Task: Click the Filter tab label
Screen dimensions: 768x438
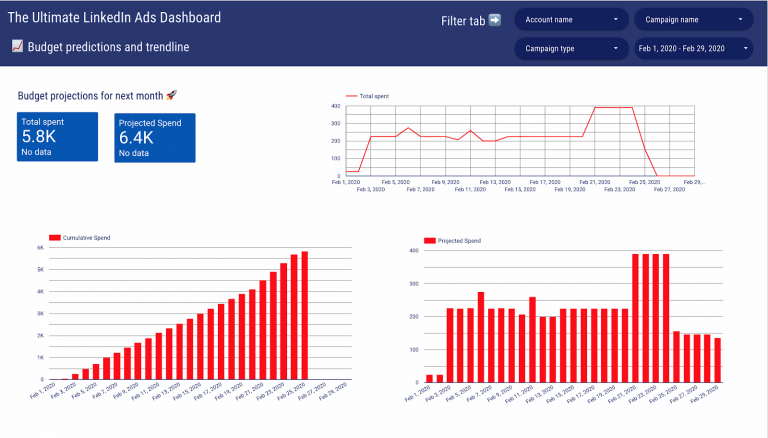Action: click(x=463, y=21)
